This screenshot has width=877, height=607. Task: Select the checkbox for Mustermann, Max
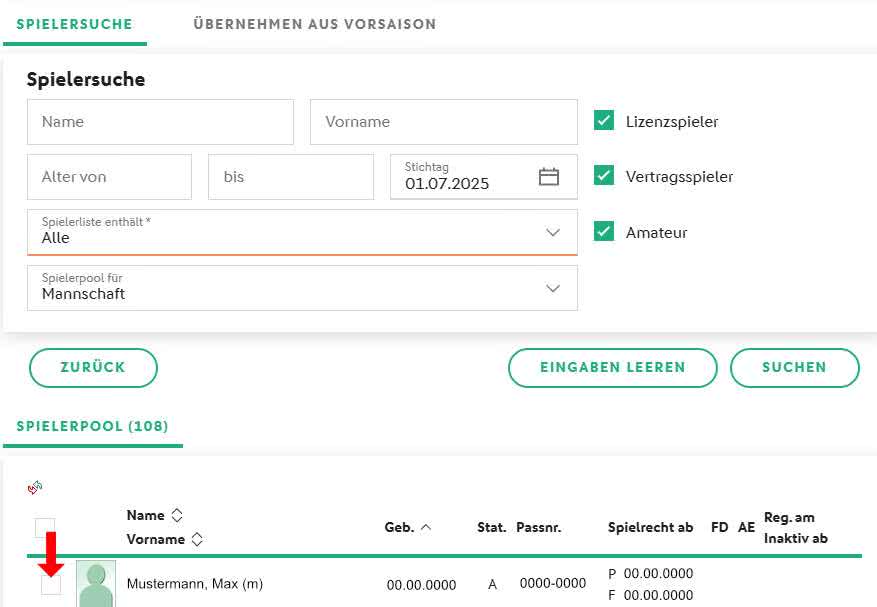click(x=51, y=585)
